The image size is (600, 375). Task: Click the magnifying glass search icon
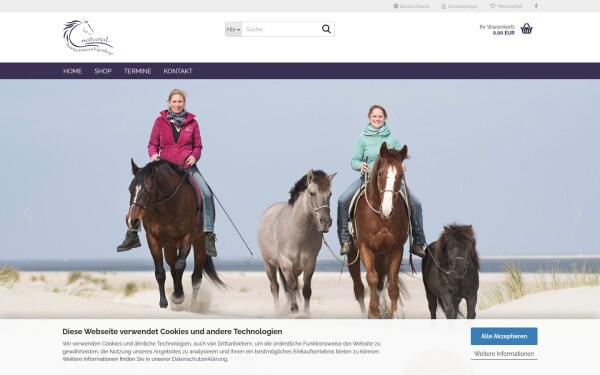pyautogui.click(x=326, y=29)
